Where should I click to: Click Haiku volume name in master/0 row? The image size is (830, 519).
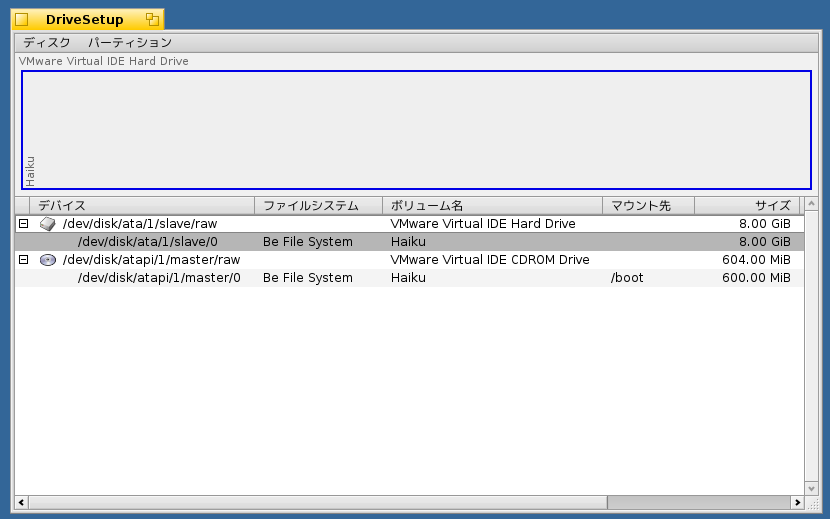coord(408,278)
